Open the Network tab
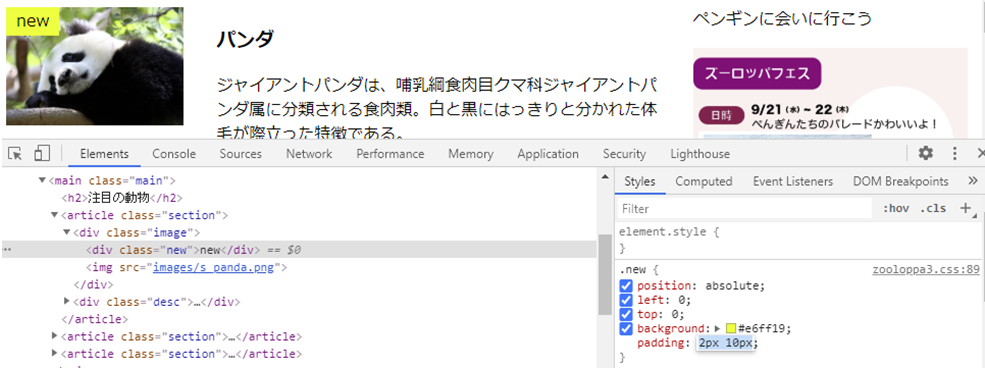Viewport: 985px width, 368px height. point(309,154)
